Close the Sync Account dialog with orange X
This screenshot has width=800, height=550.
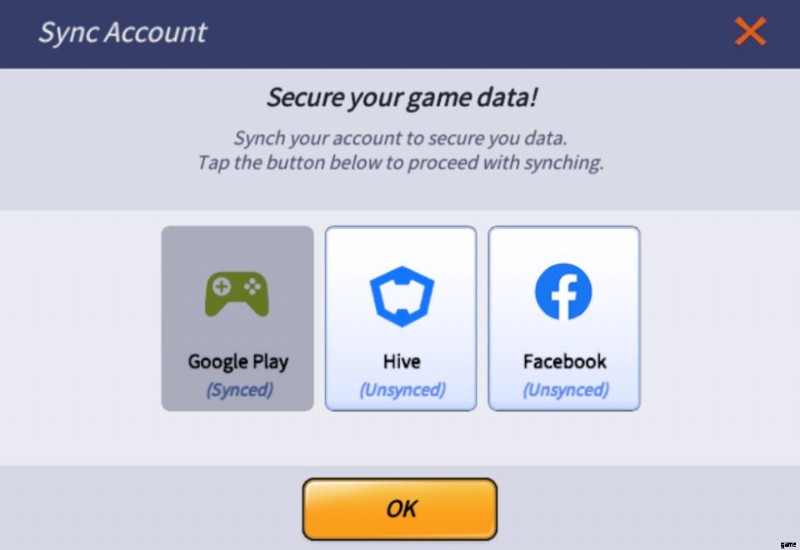(750, 31)
